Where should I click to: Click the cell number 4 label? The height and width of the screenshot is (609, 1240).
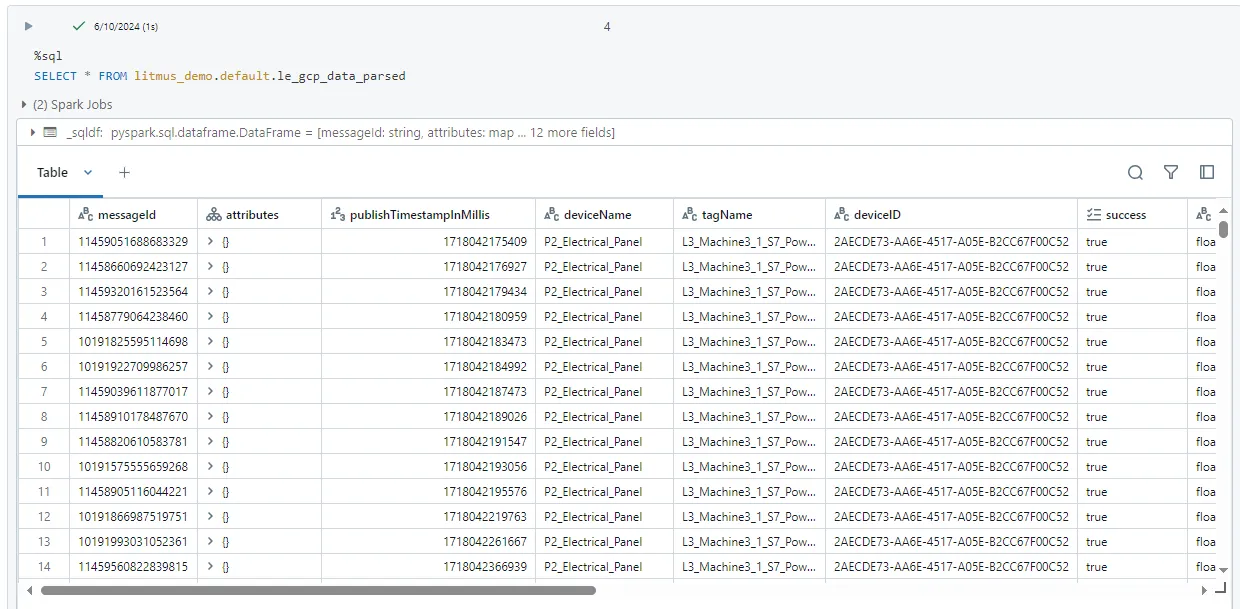pos(607,27)
